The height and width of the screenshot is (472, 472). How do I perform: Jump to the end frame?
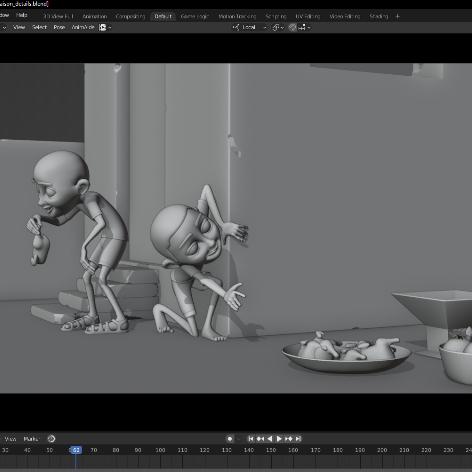click(x=298, y=439)
